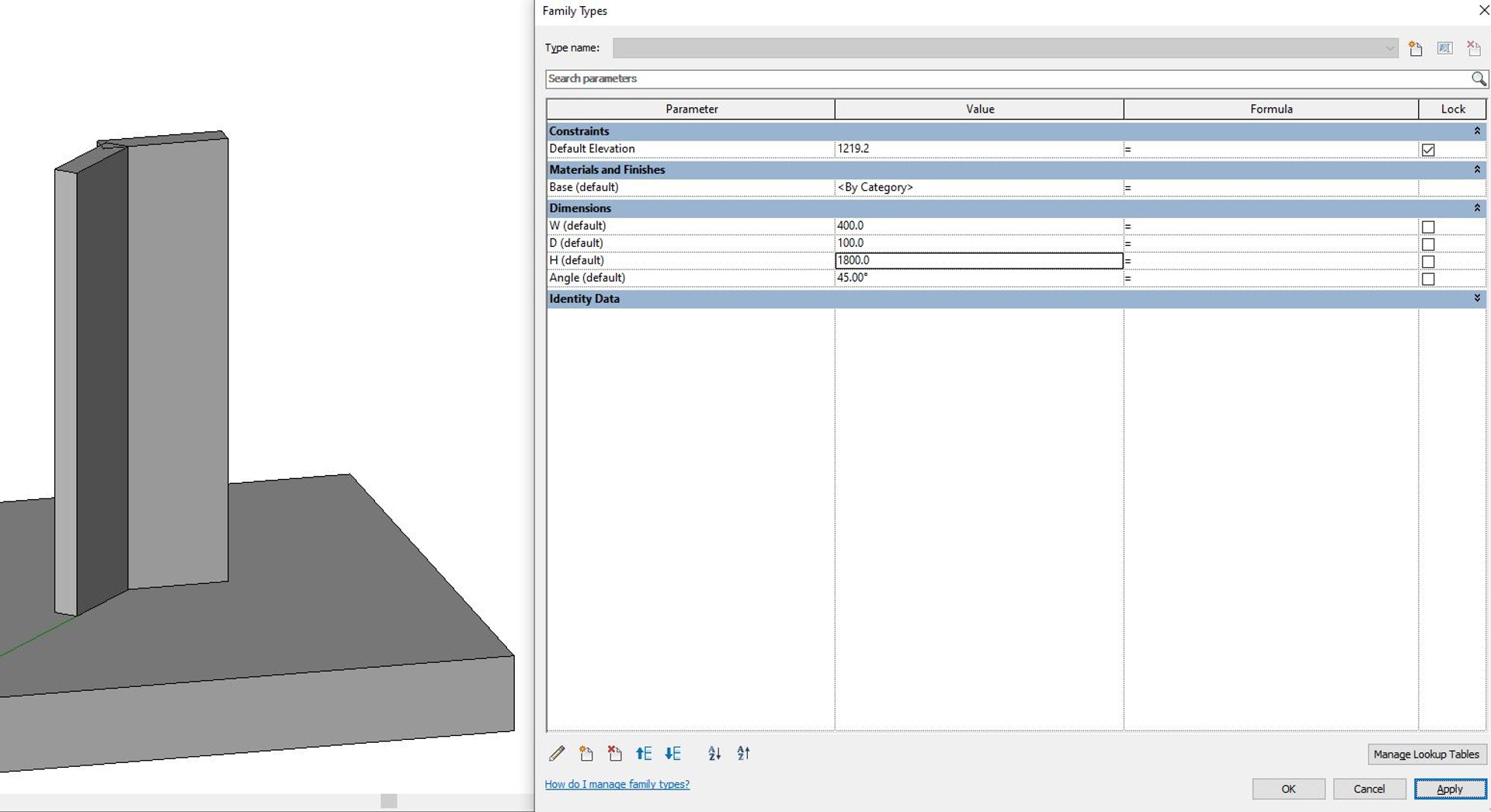Viewport: 1491px width, 812px height.
Task: Collapse the Dimensions group
Action: click(x=1477, y=208)
